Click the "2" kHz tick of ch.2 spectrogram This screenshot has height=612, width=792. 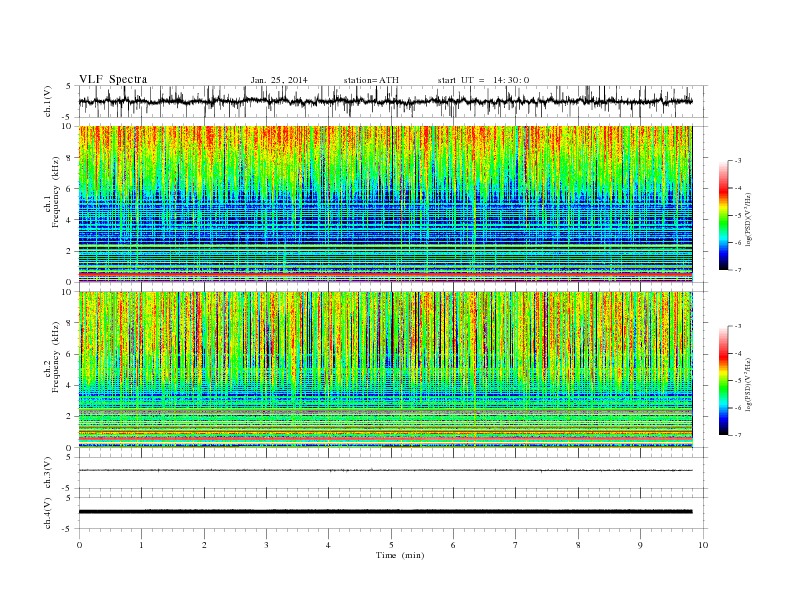(69, 417)
